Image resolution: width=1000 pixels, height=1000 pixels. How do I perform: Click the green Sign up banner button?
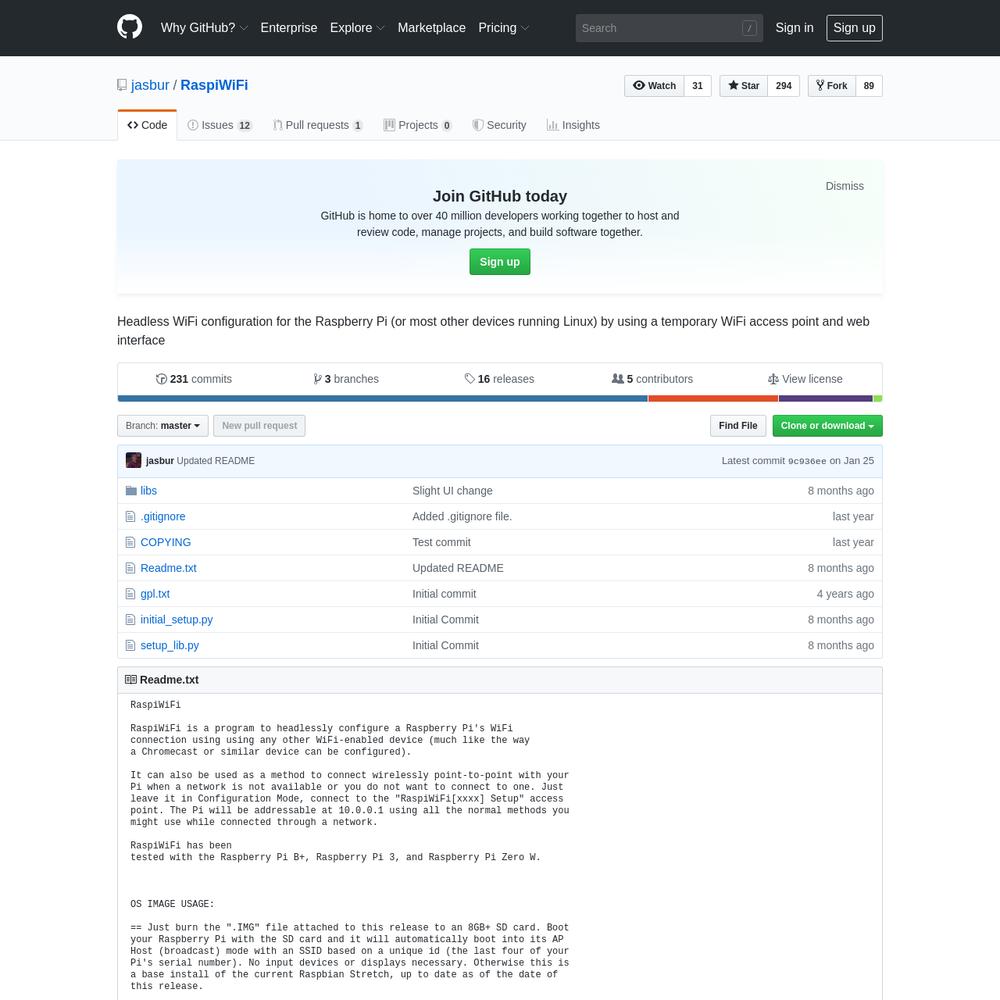[x=499, y=261]
